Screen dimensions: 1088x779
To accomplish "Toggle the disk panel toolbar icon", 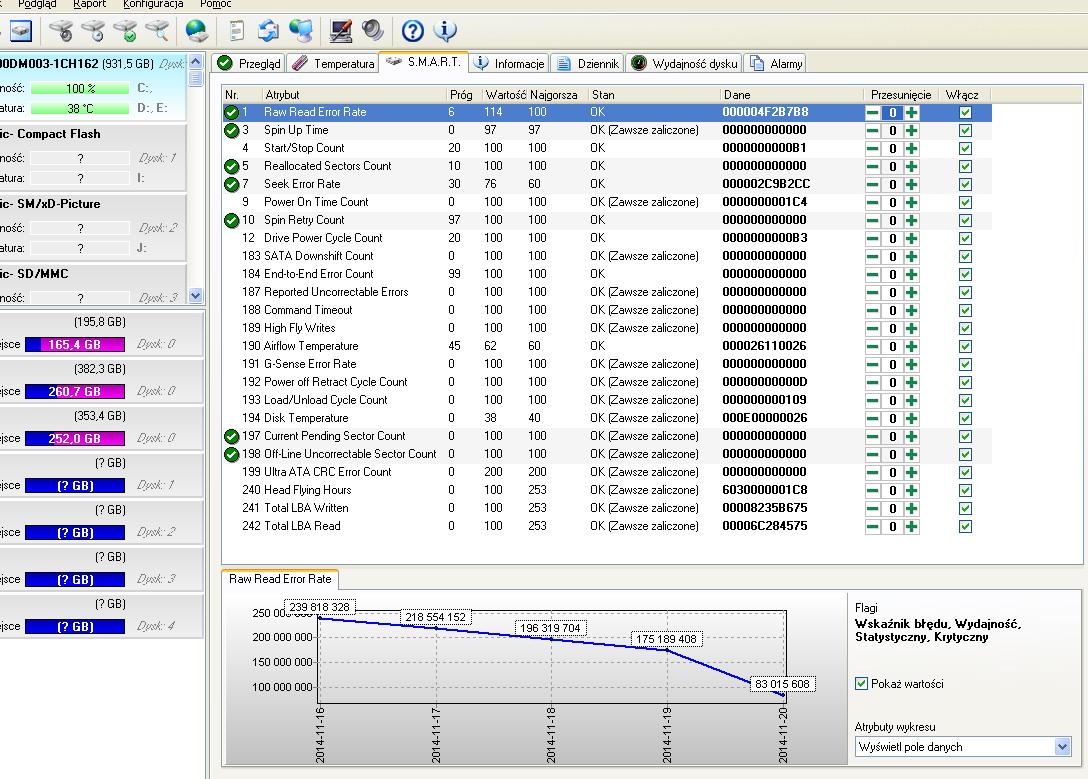I will (x=21, y=31).
